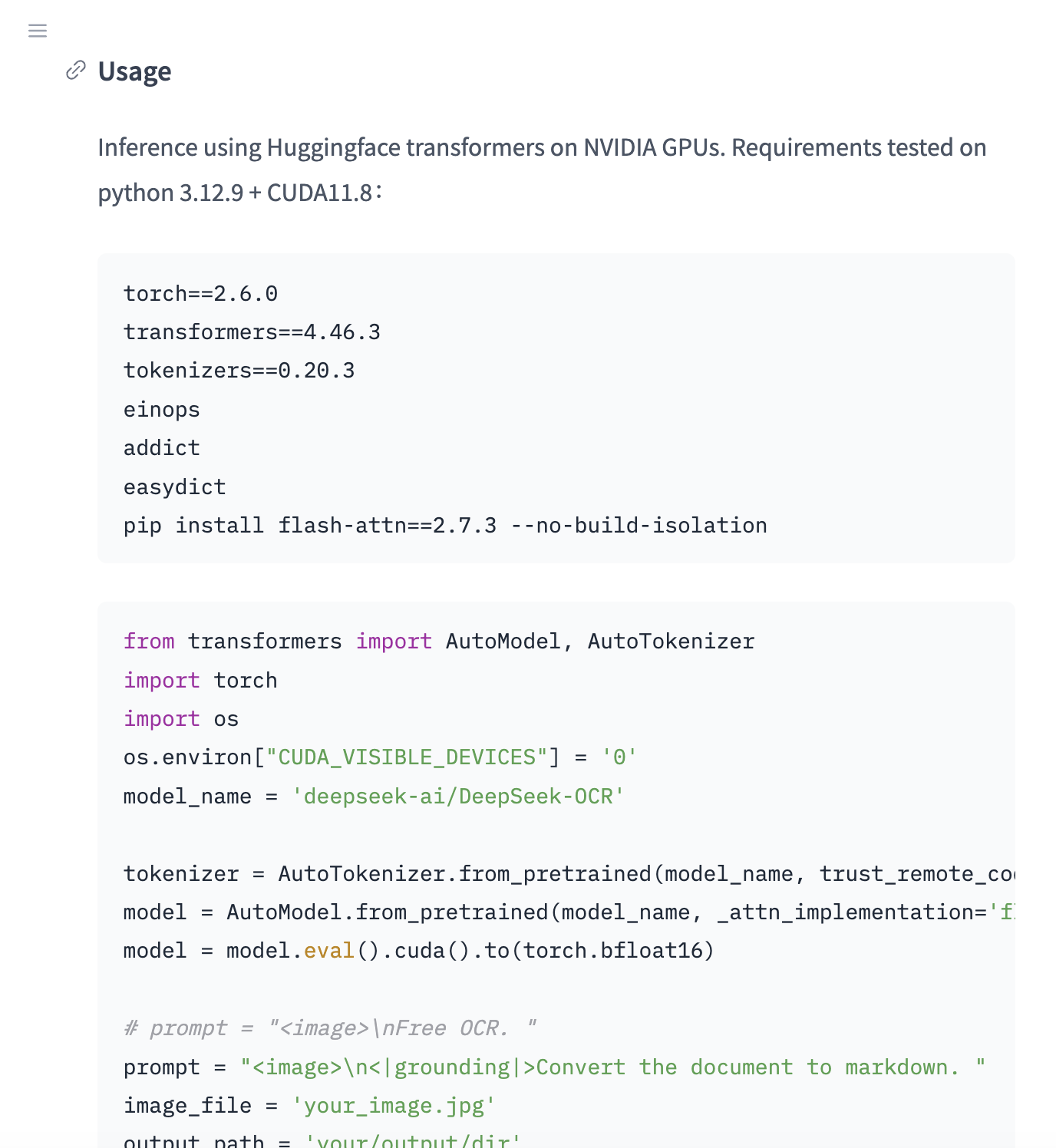This screenshot has height=1148, width=1056.
Task: Click the 'from transformers import' code line
Action: coord(439,642)
